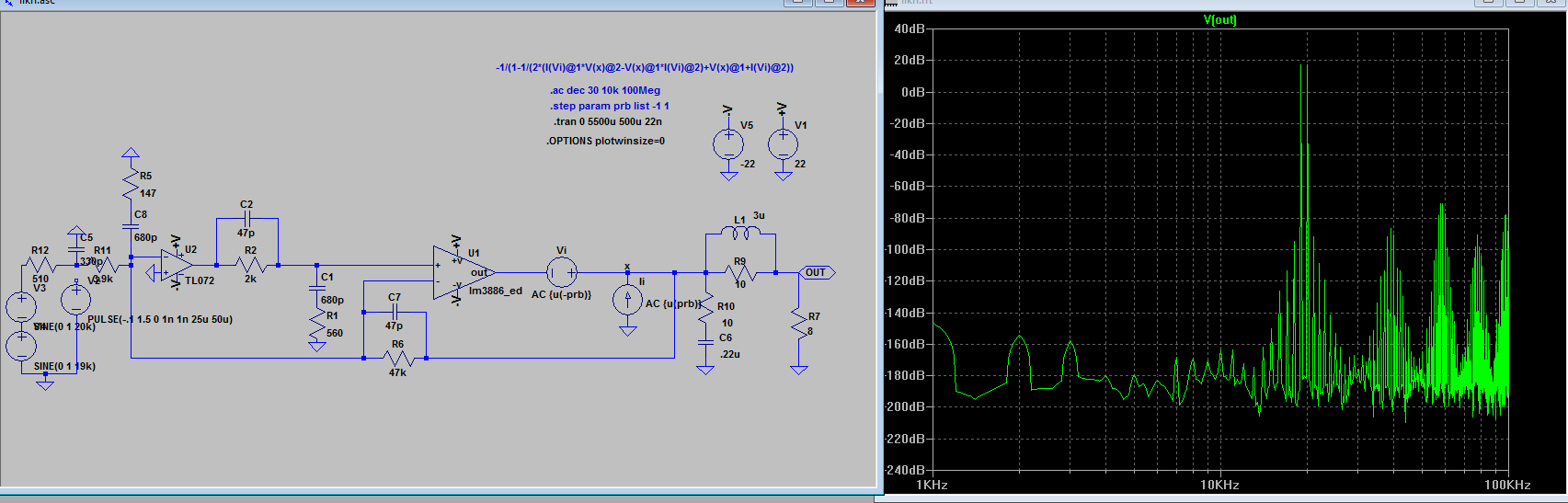The height and width of the screenshot is (503, 1568).
Task: Click the V3 sine source symbol
Action: (x=21, y=307)
